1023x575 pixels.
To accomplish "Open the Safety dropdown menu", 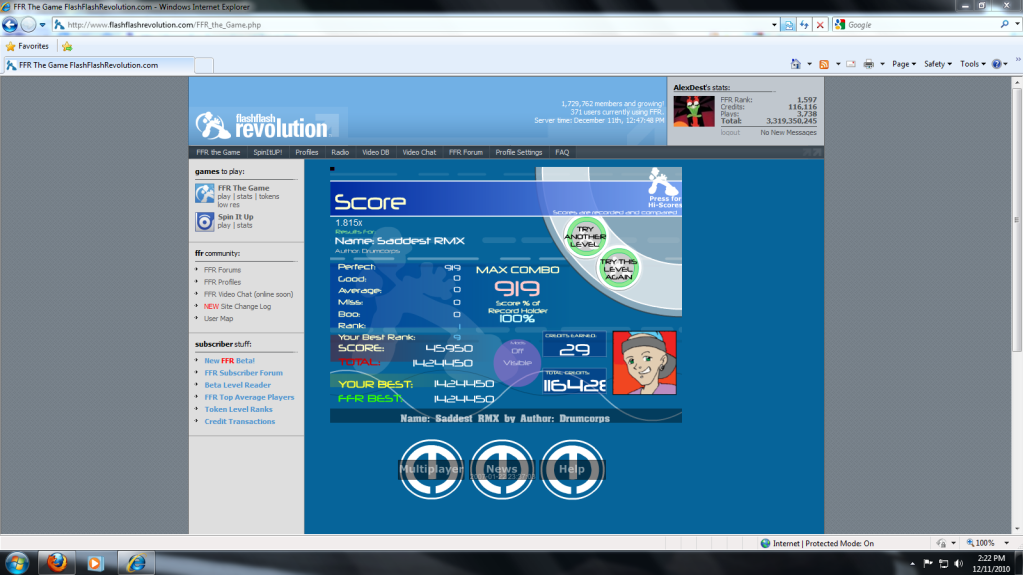I will pos(937,64).
